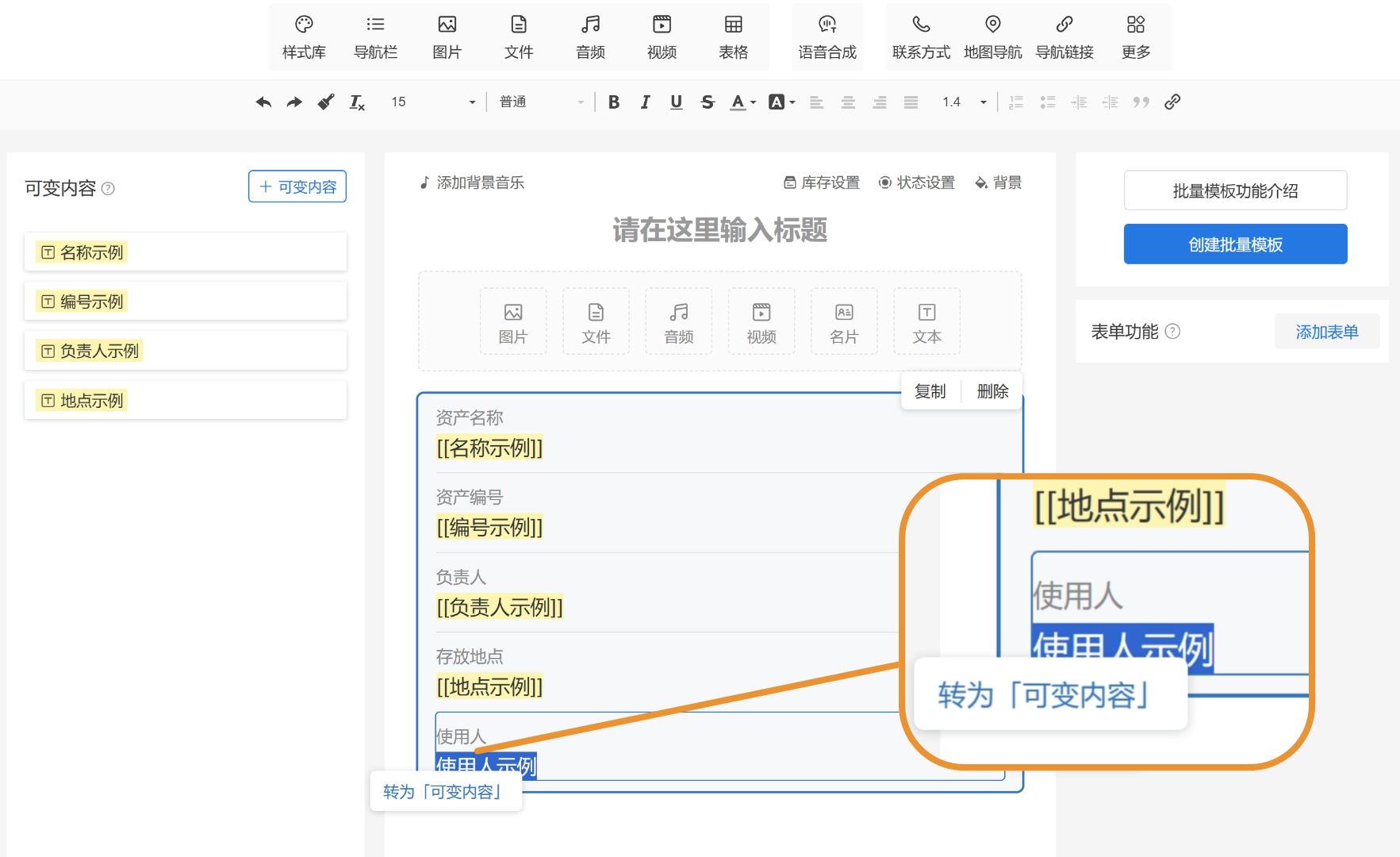Add a 图片 block in the editor

point(513,321)
